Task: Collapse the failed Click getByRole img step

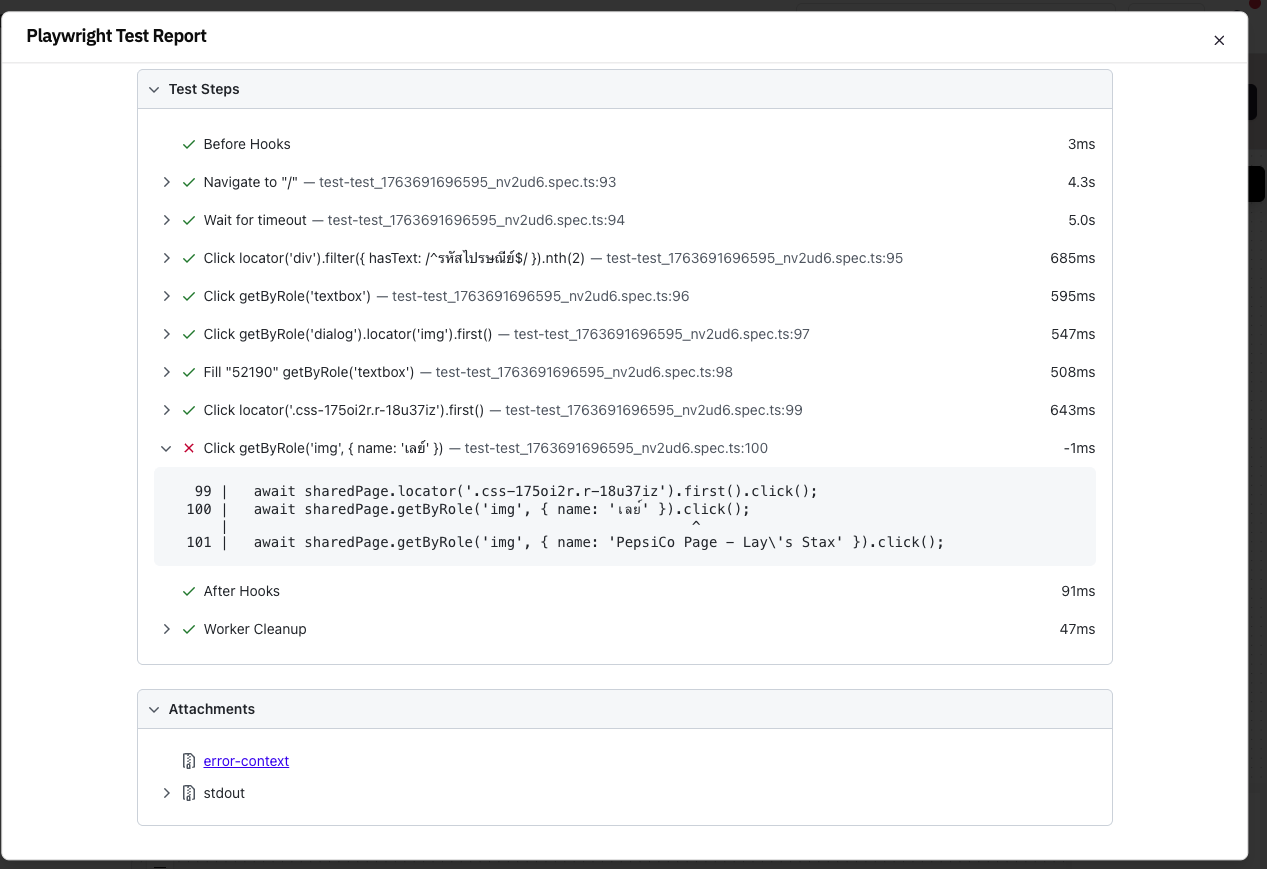Action: pos(167,448)
